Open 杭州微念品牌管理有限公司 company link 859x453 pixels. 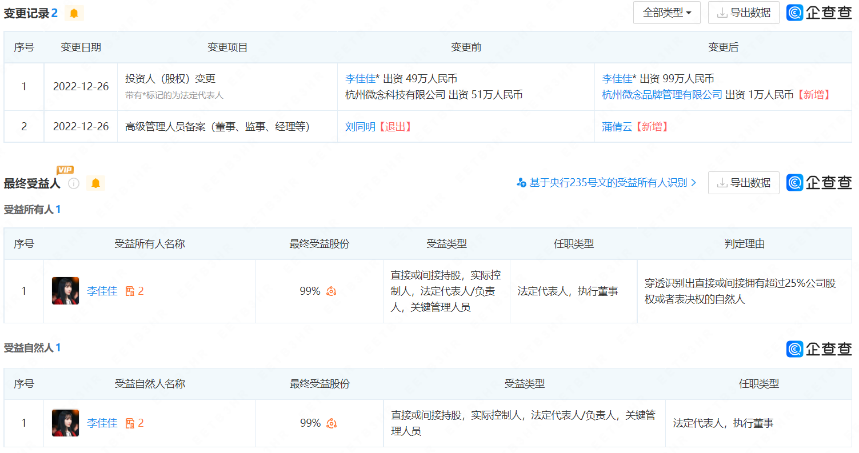point(661,94)
